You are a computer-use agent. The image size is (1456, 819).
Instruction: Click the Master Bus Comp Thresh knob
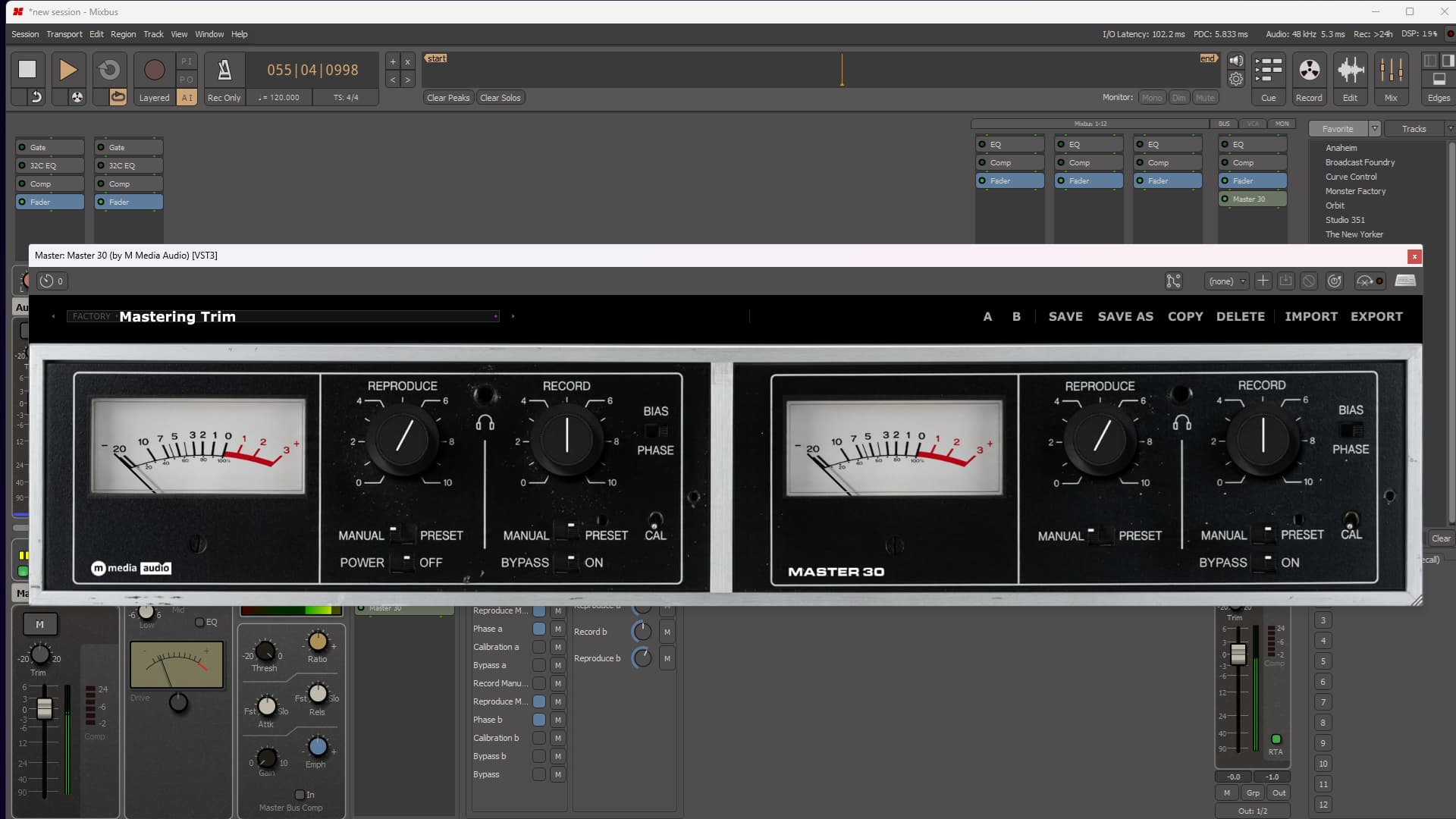(265, 651)
